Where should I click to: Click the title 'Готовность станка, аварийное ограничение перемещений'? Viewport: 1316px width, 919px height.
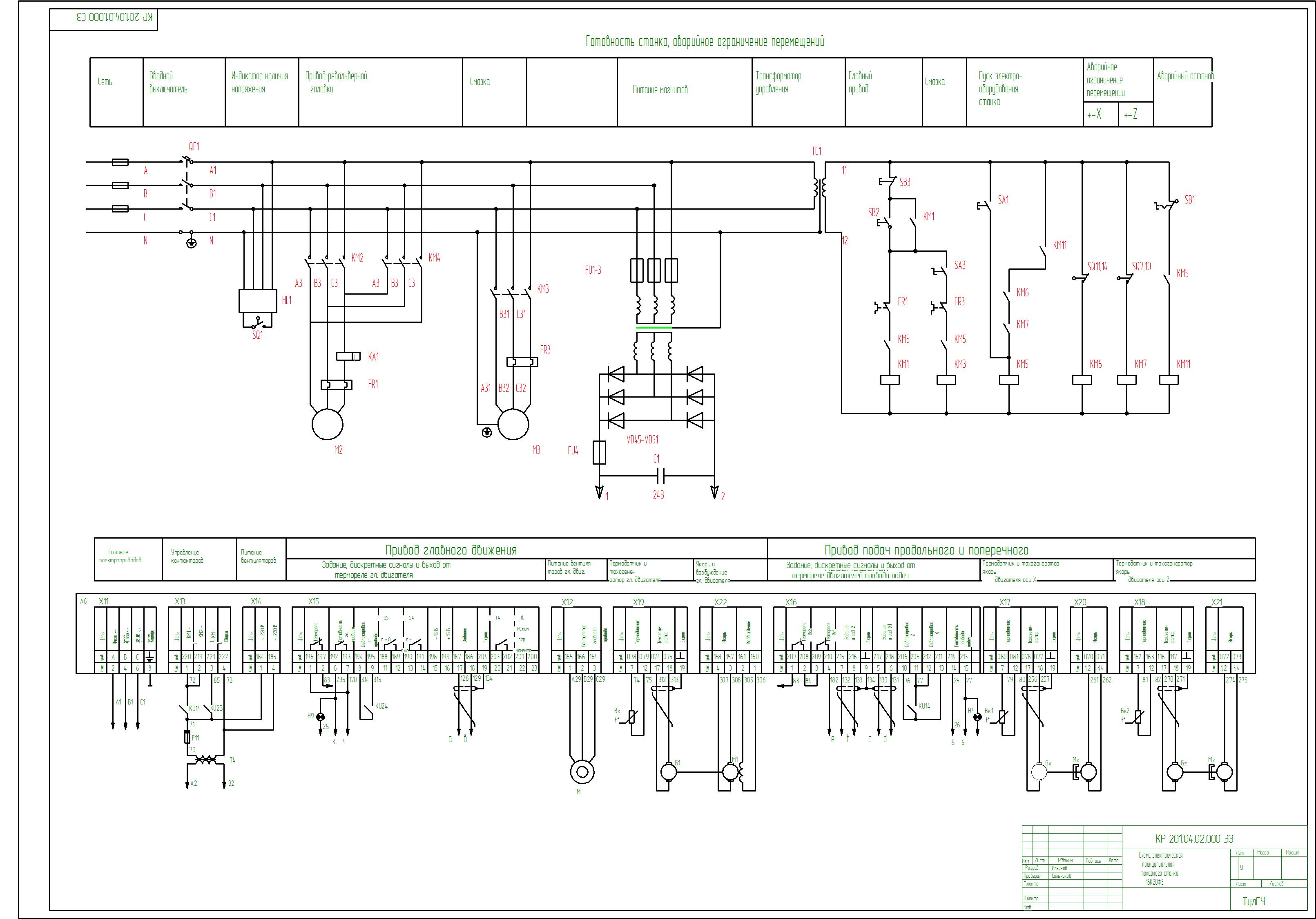tap(705, 42)
